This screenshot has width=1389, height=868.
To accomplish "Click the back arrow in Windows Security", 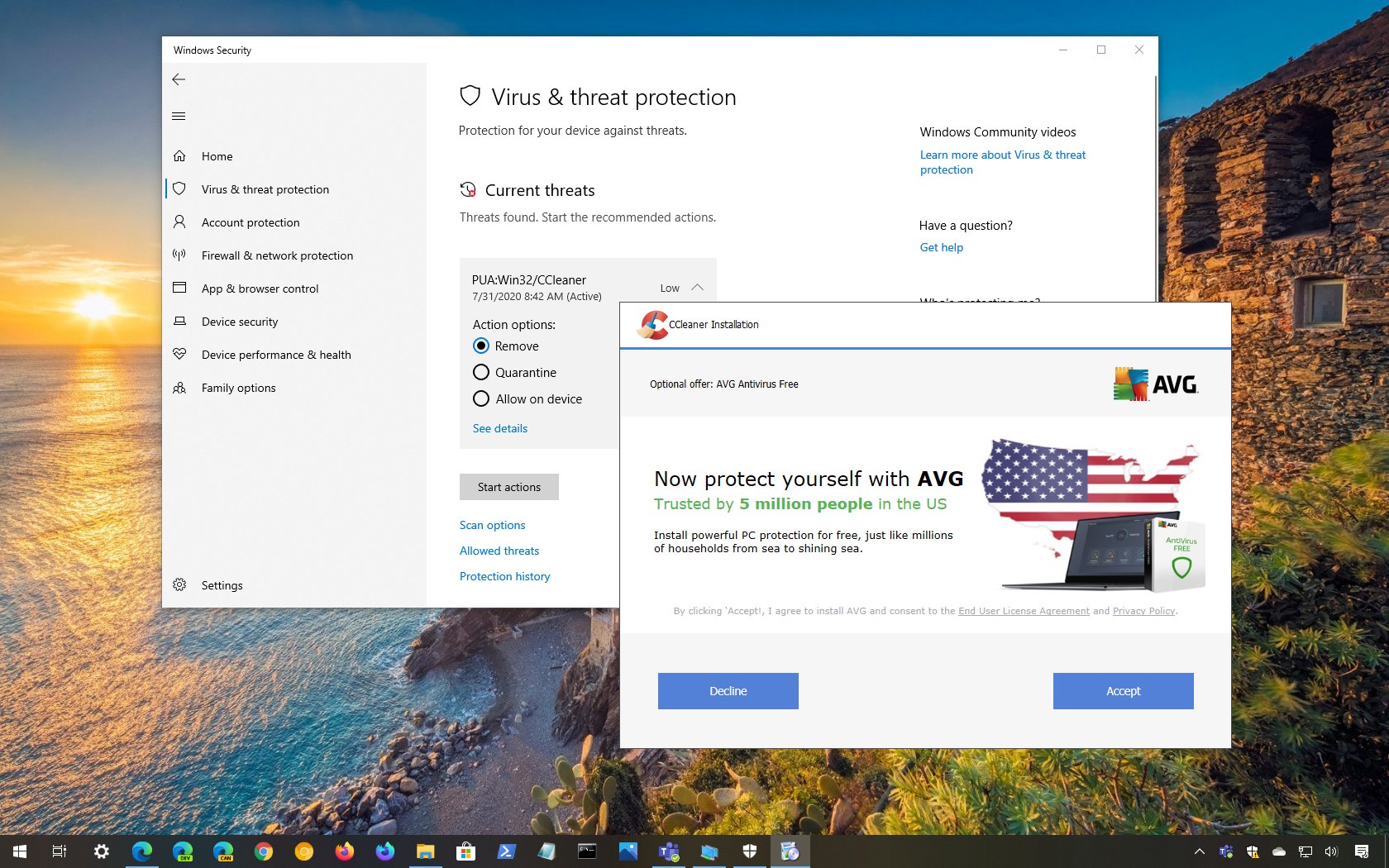I will pyautogui.click(x=179, y=79).
